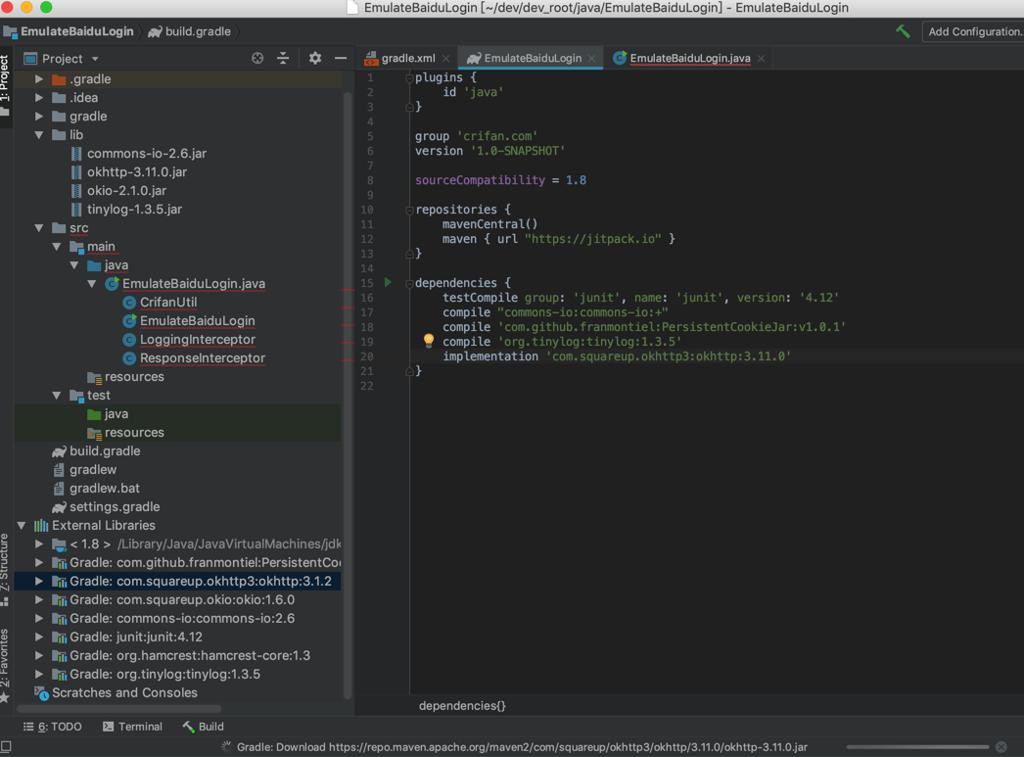
Task: Select okhttp-3.11.0.jar in lib folder
Action: coord(136,172)
